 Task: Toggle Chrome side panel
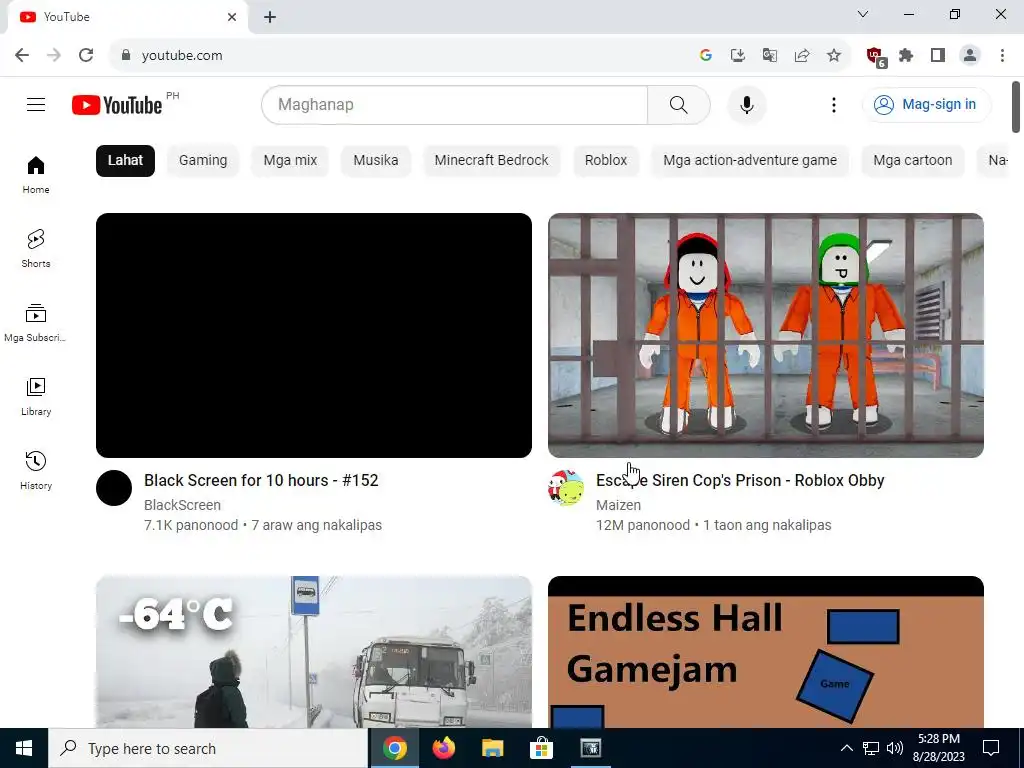click(x=938, y=55)
